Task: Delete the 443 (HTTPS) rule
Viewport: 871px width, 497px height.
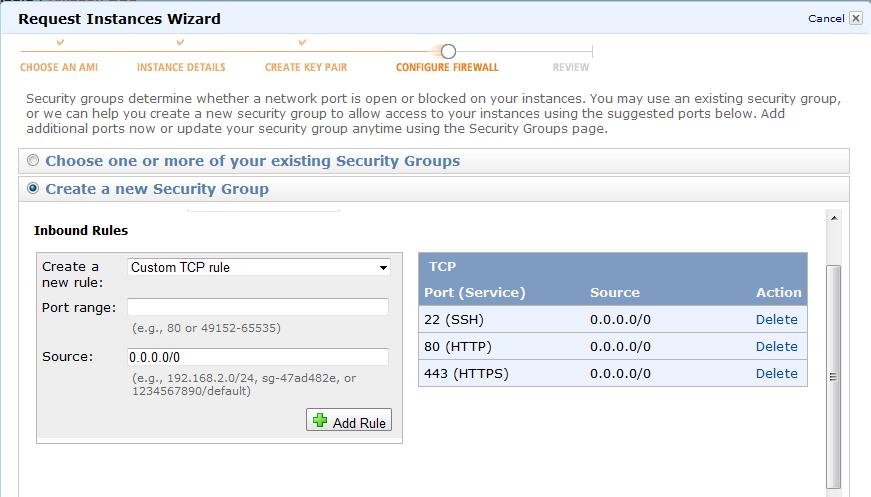Action: pyautogui.click(x=777, y=373)
